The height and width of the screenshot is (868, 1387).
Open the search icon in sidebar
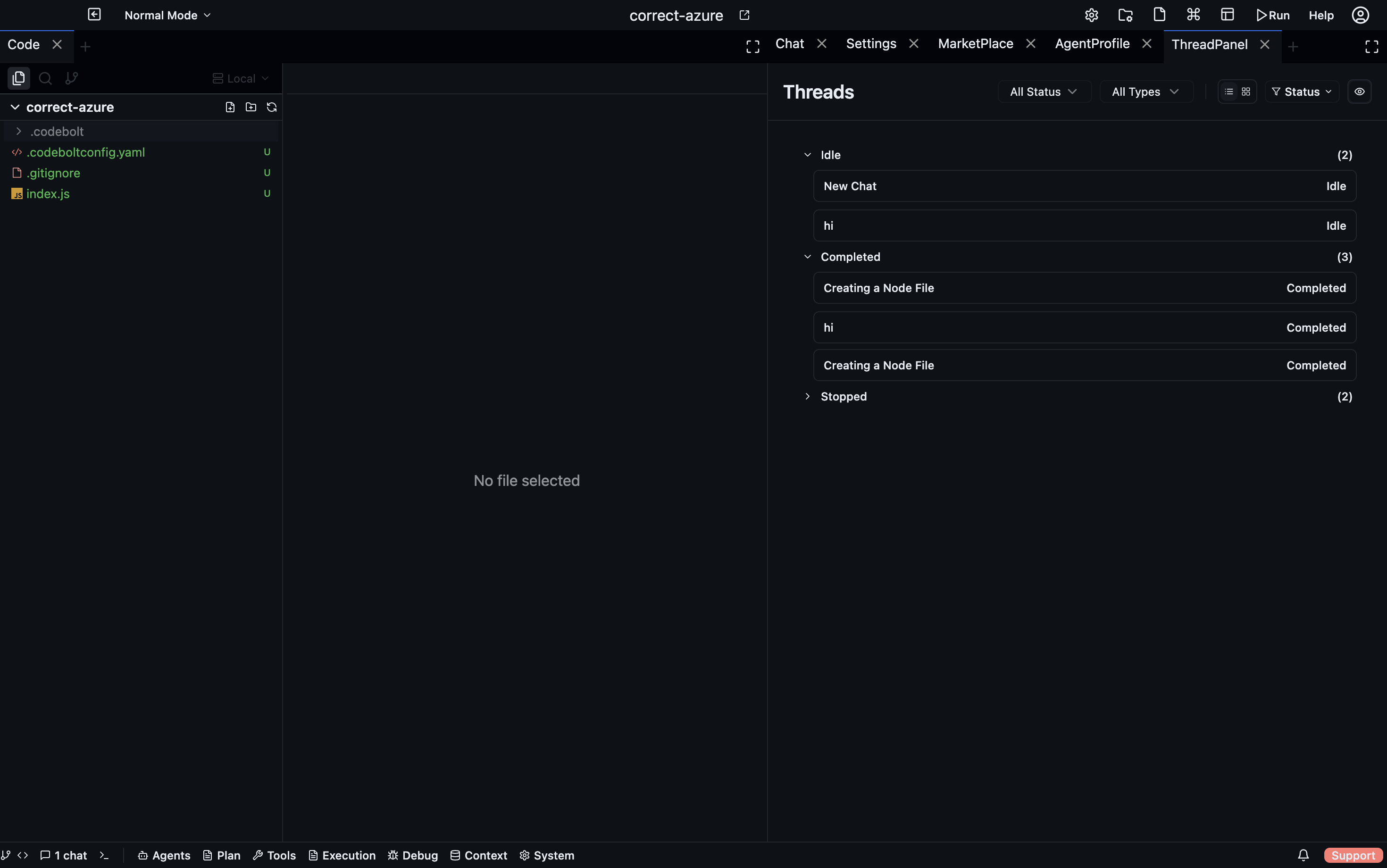click(x=45, y=78)
